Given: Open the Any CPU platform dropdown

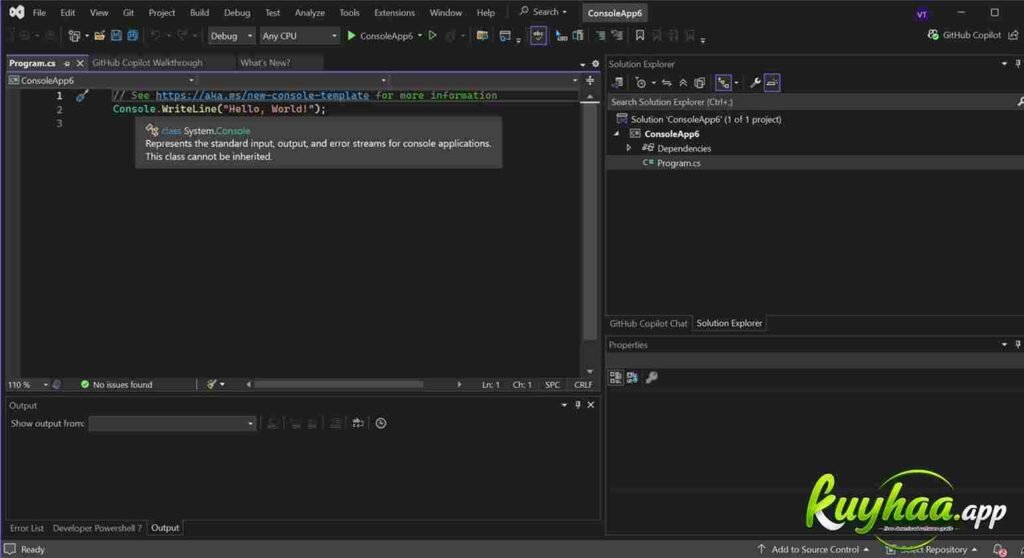Looking at the screenshot, I should tap(299, 36).
